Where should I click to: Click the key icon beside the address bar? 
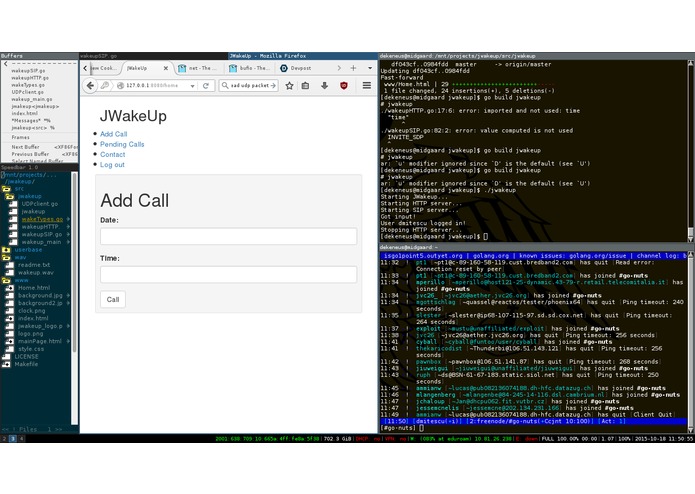click(105, 85)
